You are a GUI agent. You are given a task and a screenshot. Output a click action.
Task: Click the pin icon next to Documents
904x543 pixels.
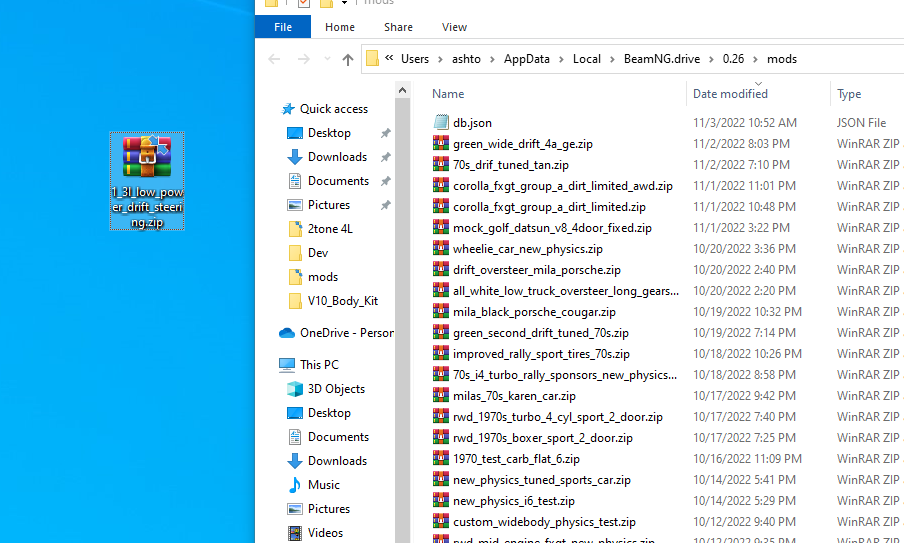point(385,181)
